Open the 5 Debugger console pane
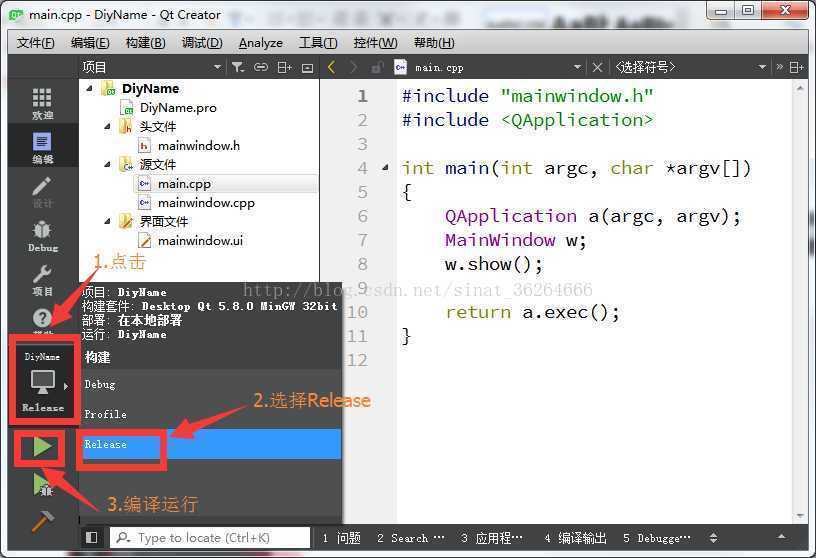The height and width of the screenshot is (558, 816). tap(657, 538)
